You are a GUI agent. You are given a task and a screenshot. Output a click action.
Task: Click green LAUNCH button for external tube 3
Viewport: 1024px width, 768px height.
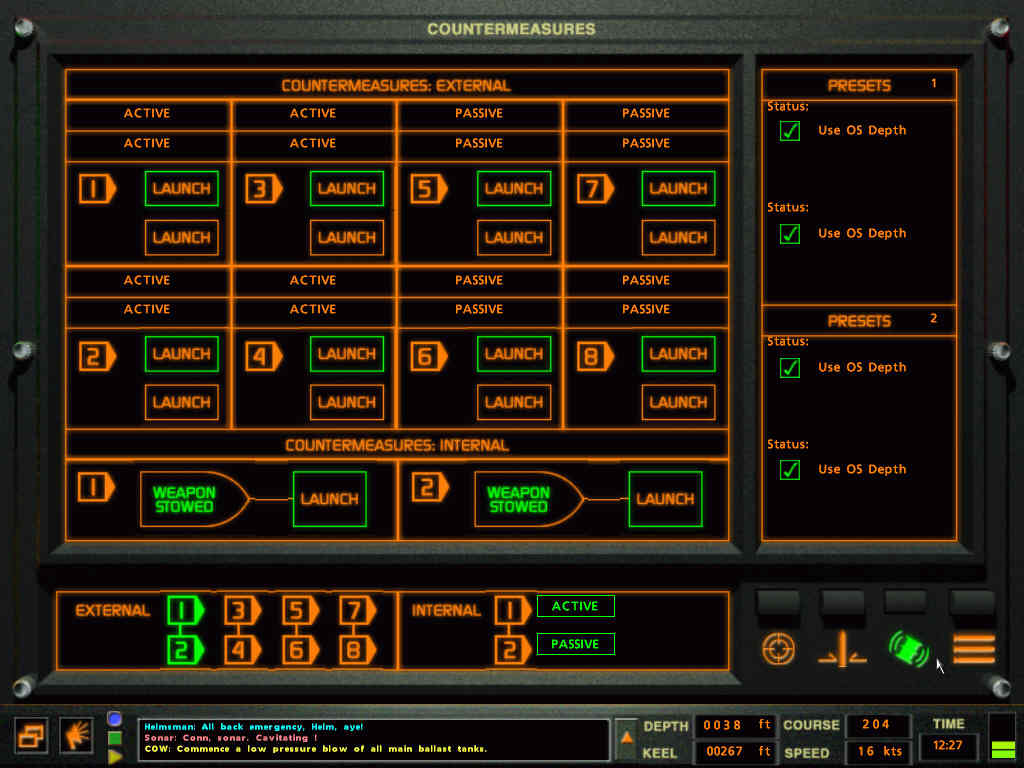(347, 189)
